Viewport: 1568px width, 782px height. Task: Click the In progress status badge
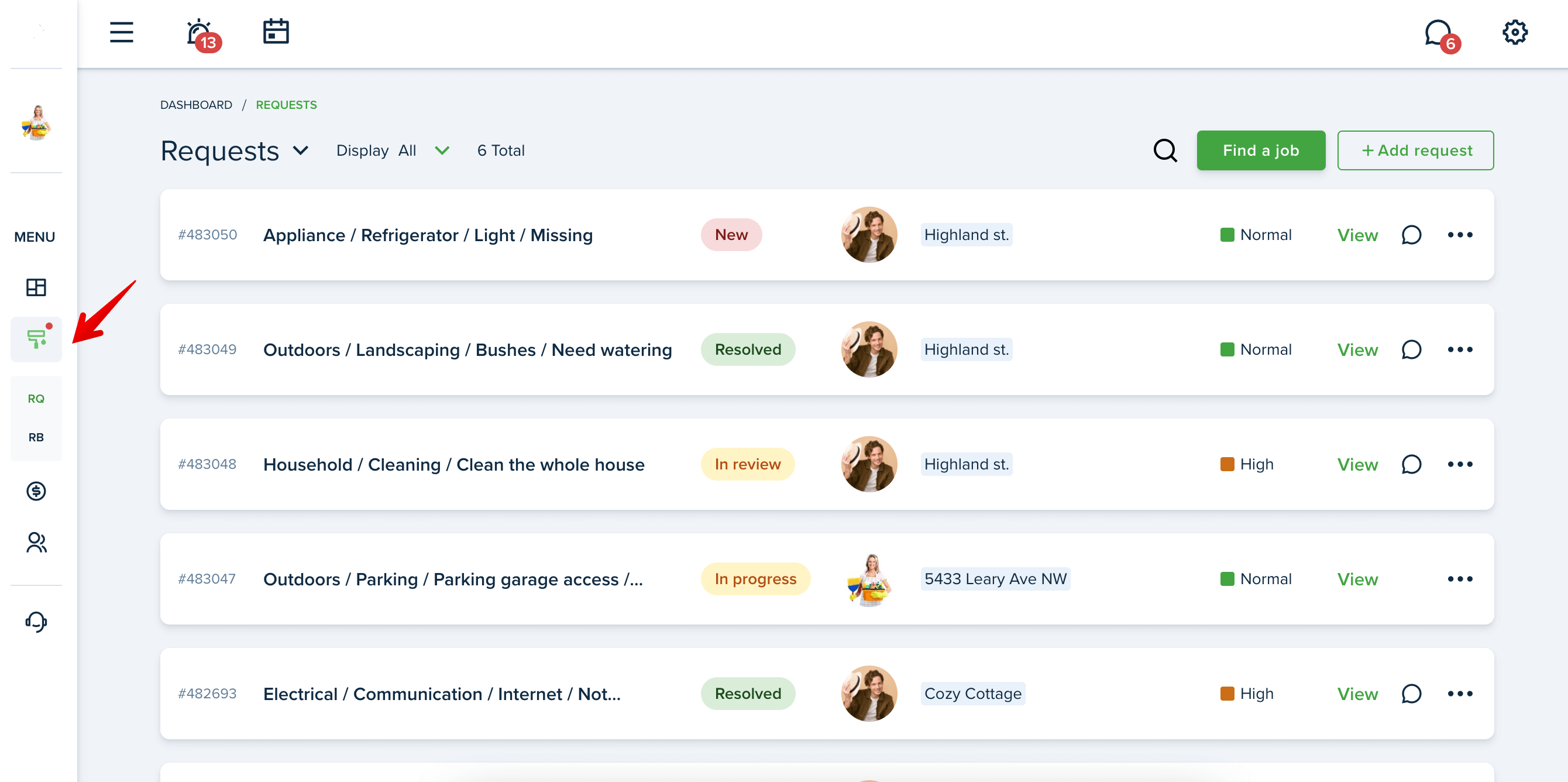755,578
